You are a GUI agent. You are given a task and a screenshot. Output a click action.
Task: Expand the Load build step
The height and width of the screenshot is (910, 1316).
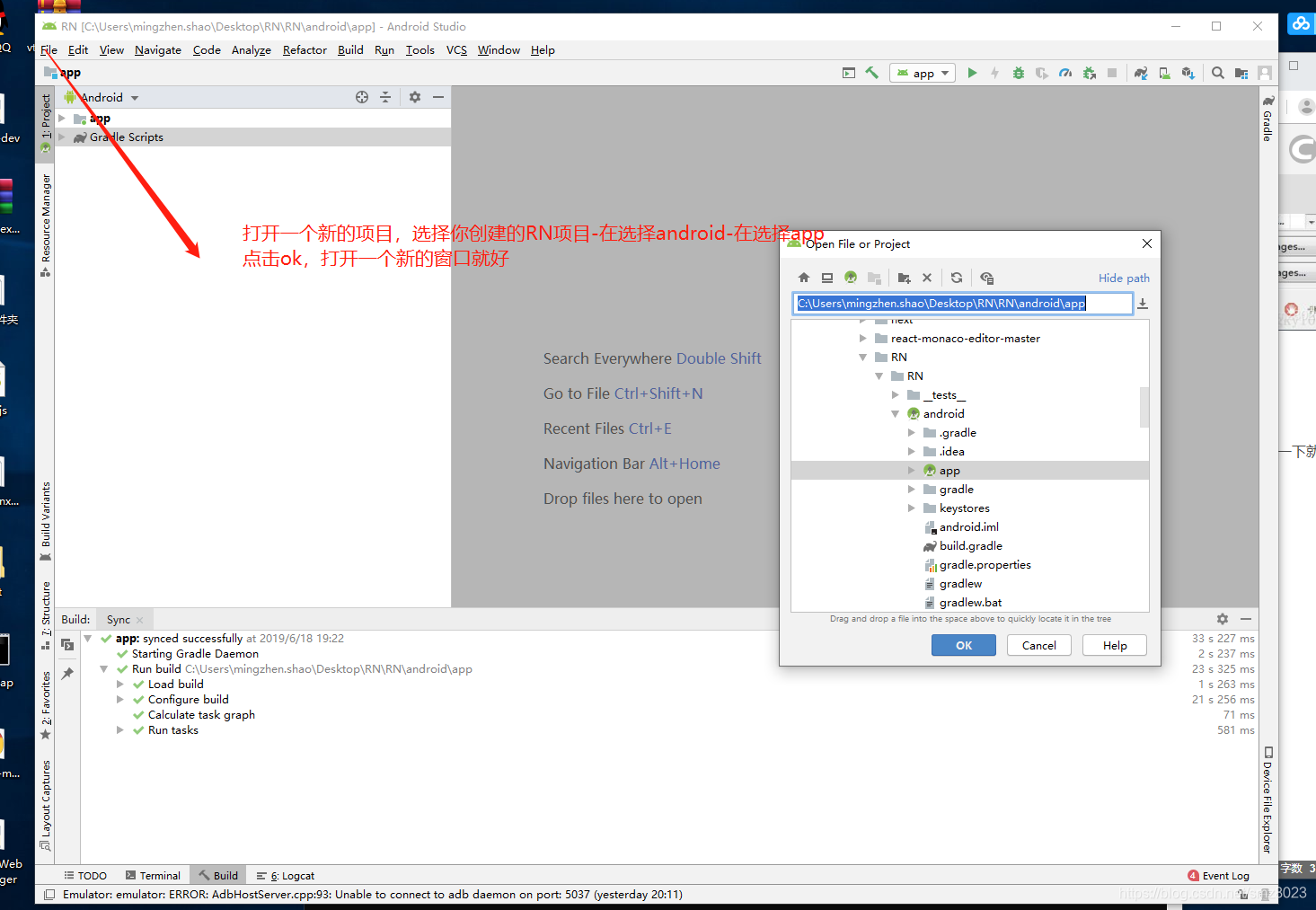pyautogui.click(x=119, y=685)
